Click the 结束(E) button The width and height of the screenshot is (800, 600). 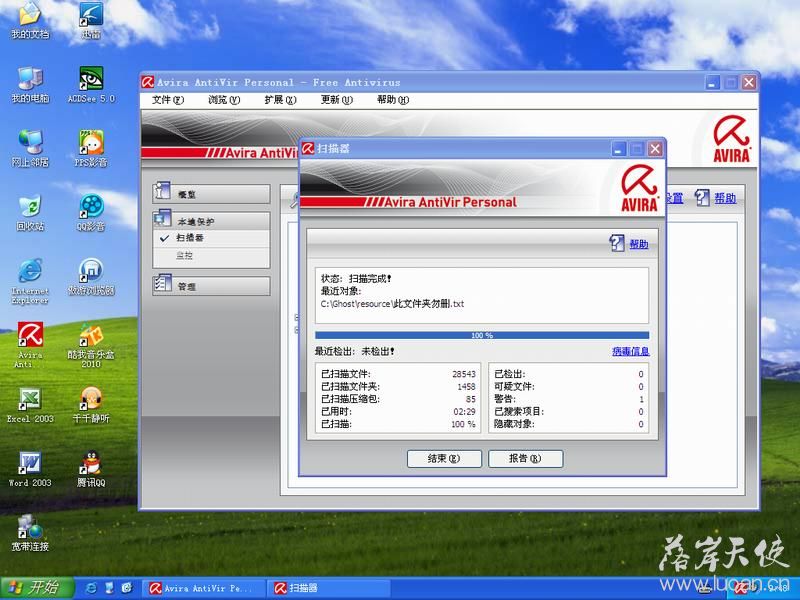[444, 458]
